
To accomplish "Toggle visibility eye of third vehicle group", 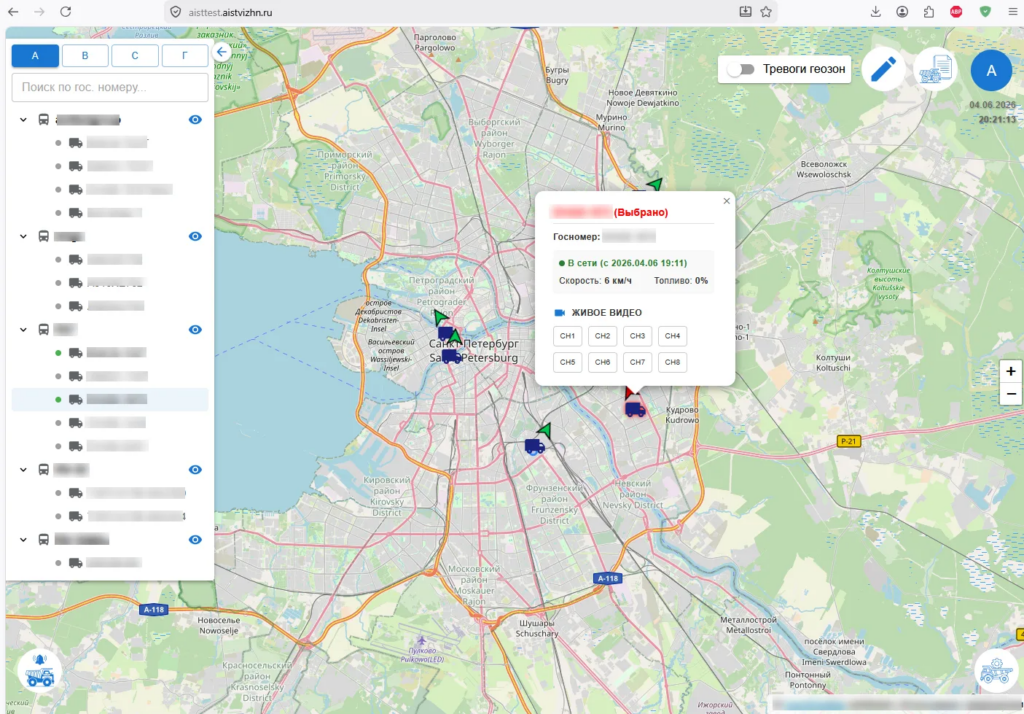I will pos(195,330).
